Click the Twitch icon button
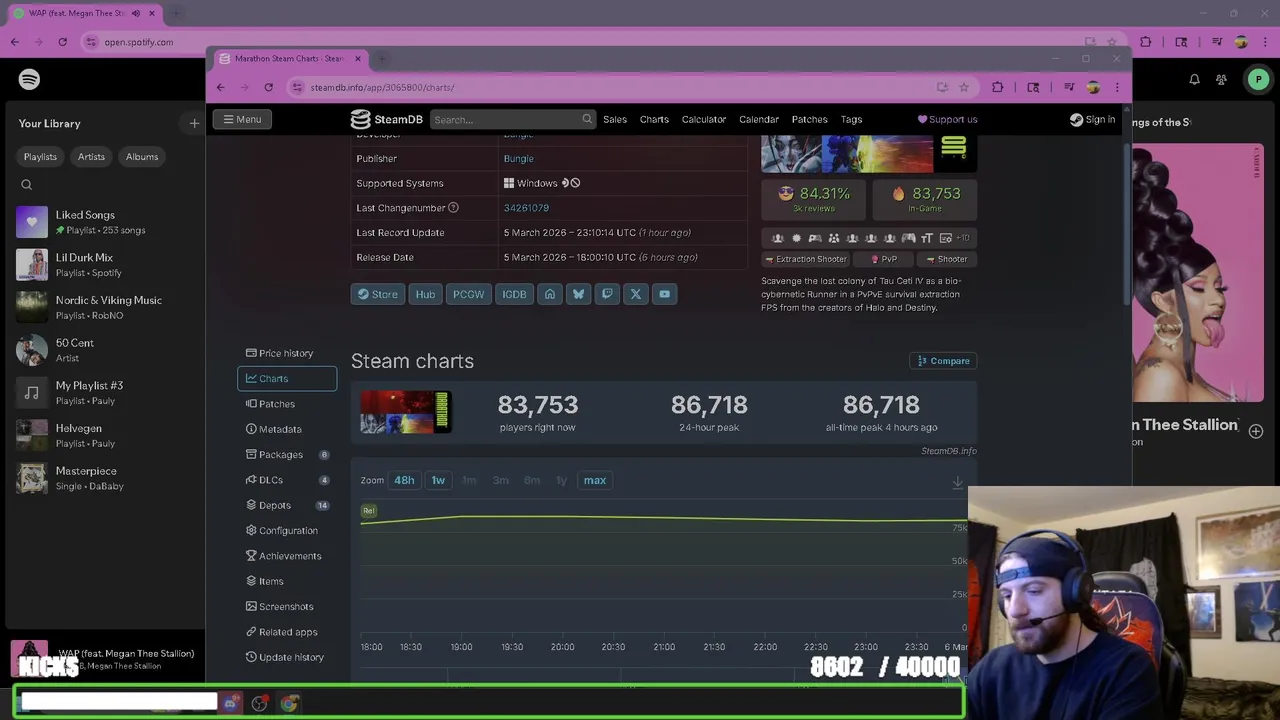1280x720 pixels. click(607, 294)
